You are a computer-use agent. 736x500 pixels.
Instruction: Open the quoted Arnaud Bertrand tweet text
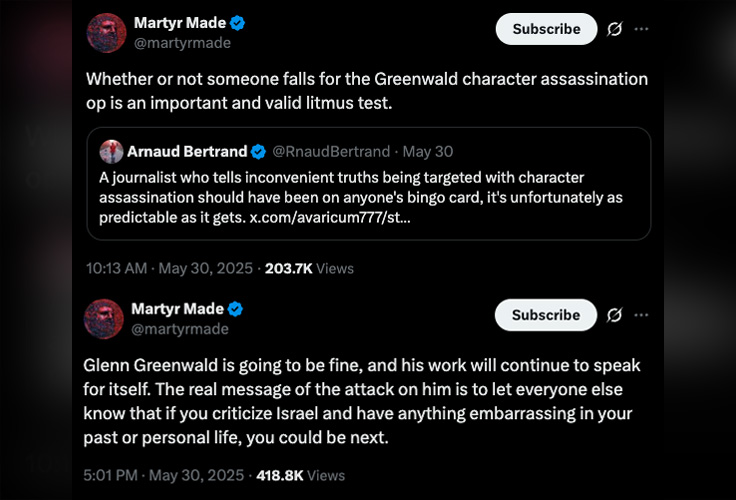pos(360,197)
